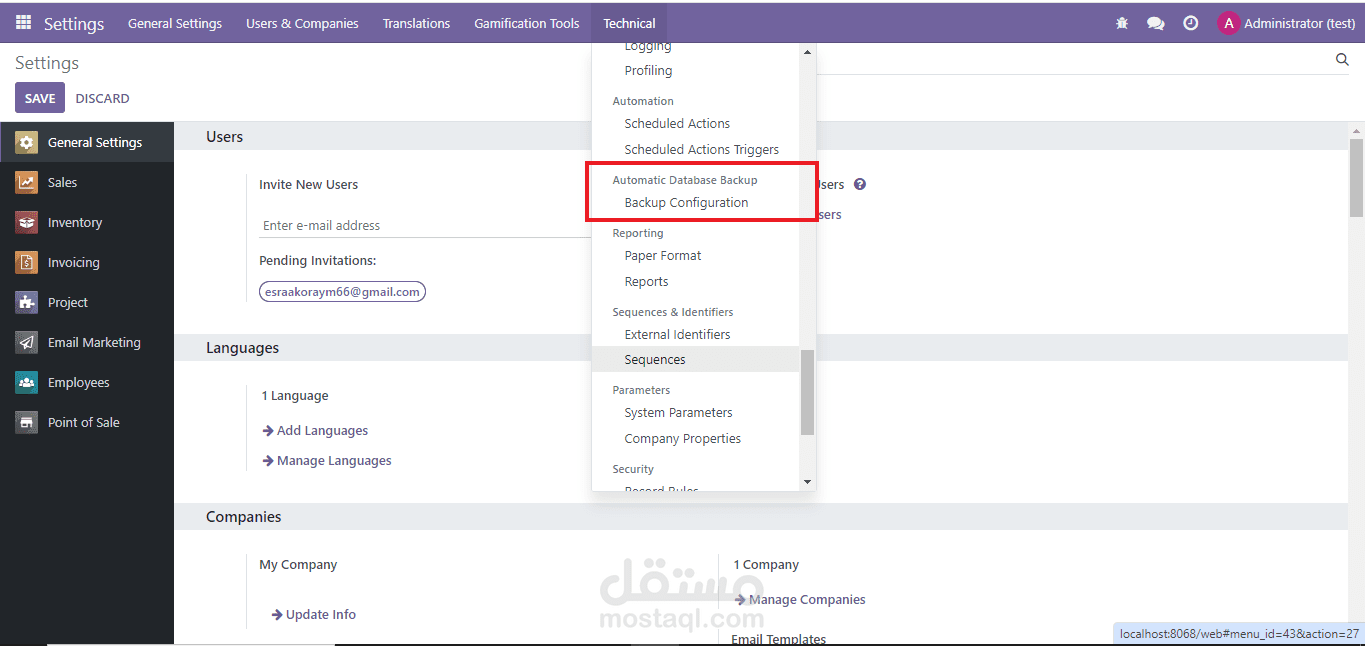
Task: Click the arrow icon beside Update Info
Action: [277, 615]
